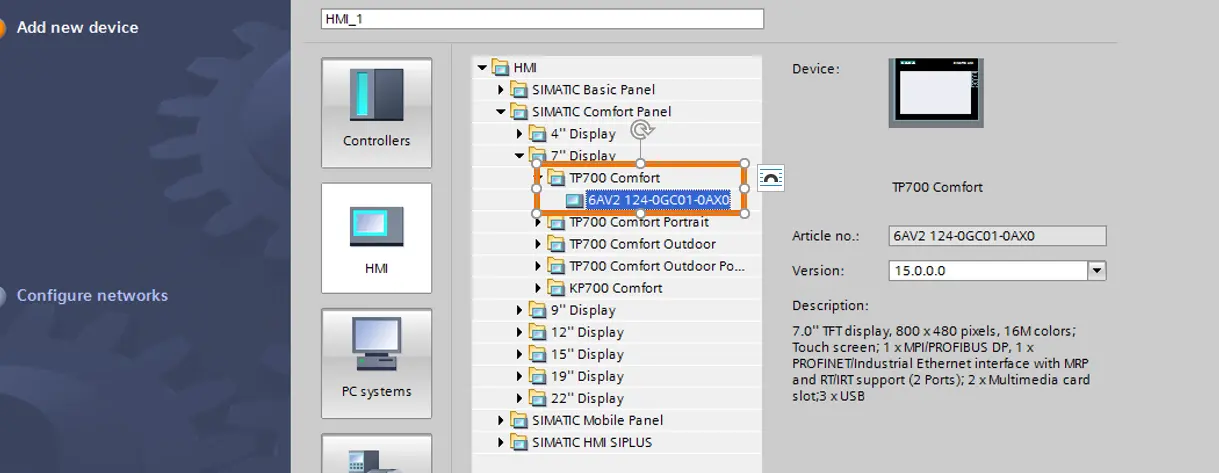Click the panel icon beside article 6AV2 124-0GC01-0AX0

[574, 201]
